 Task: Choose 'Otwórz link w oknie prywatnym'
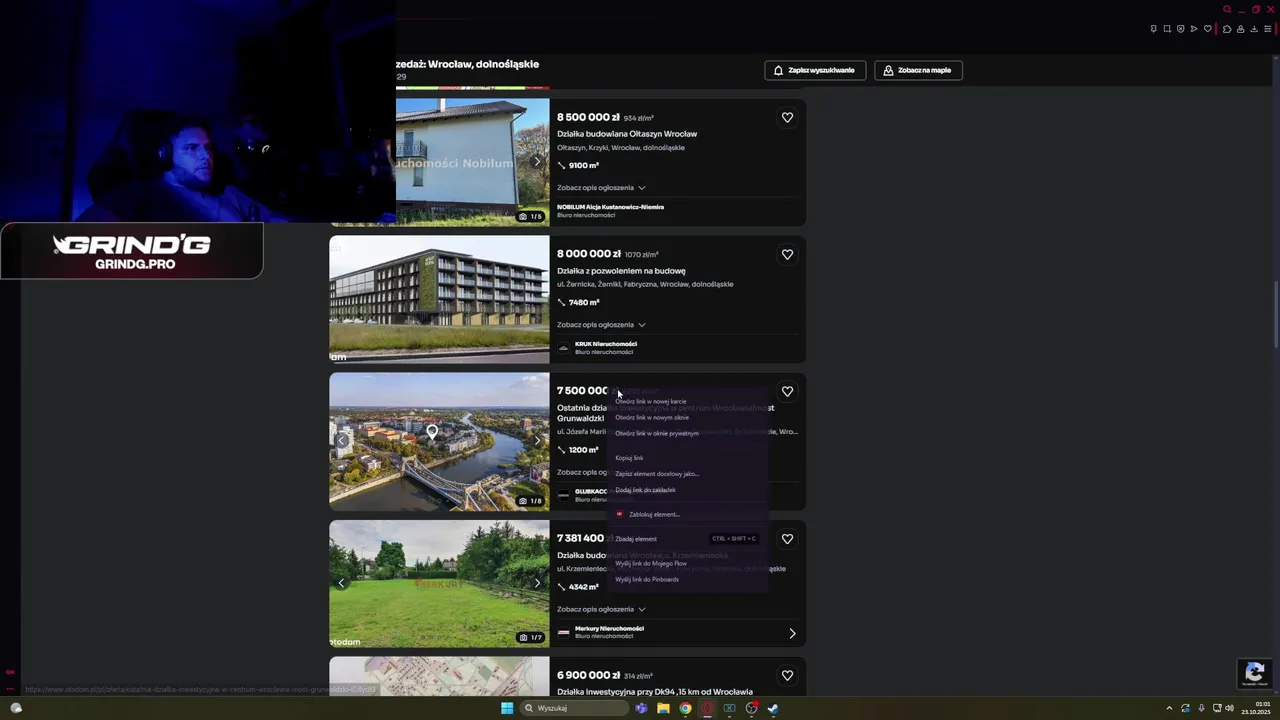point(657,433)
